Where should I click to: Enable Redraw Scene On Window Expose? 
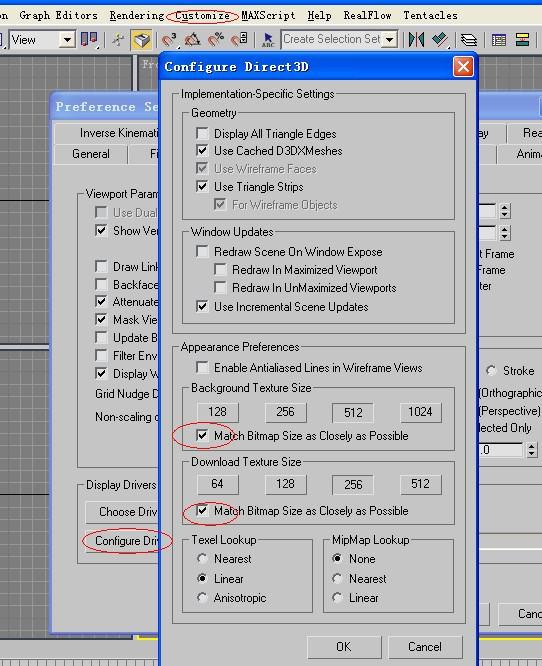[202, 252]
